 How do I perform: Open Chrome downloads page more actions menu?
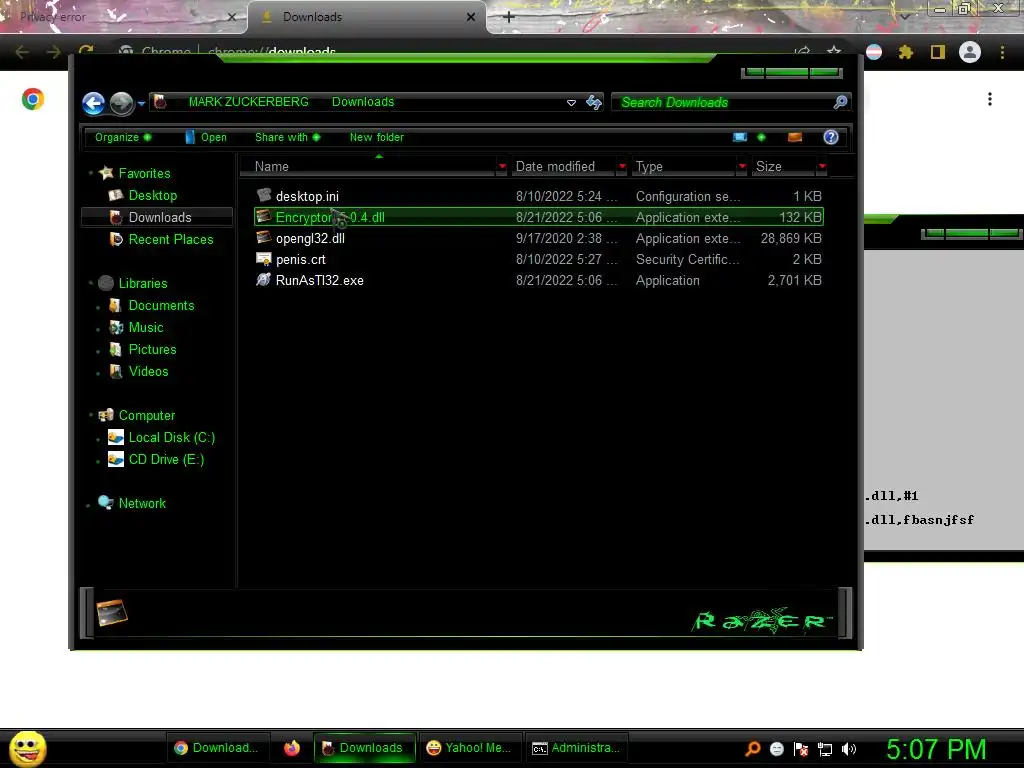click(x=990, y=99)
